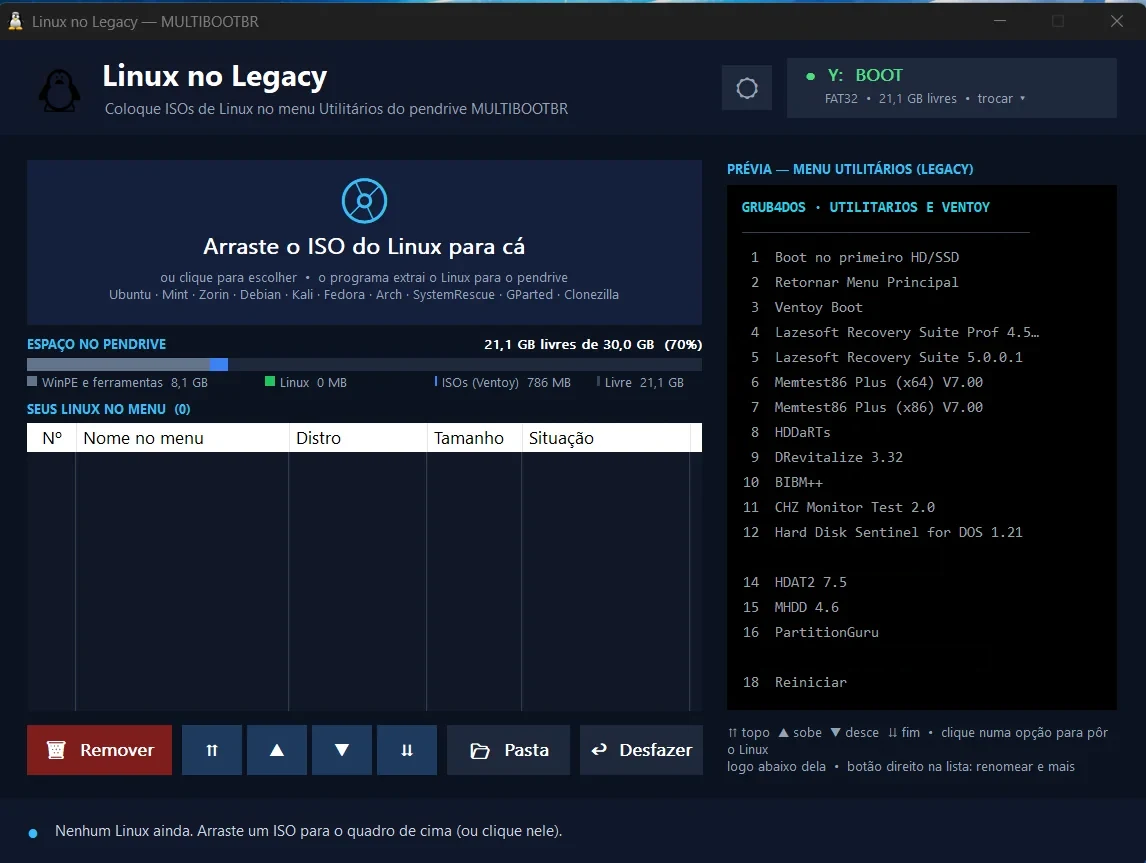Click the penguin logo in header
Viewport: 1146px width, 863px height.
coord(59,91)
